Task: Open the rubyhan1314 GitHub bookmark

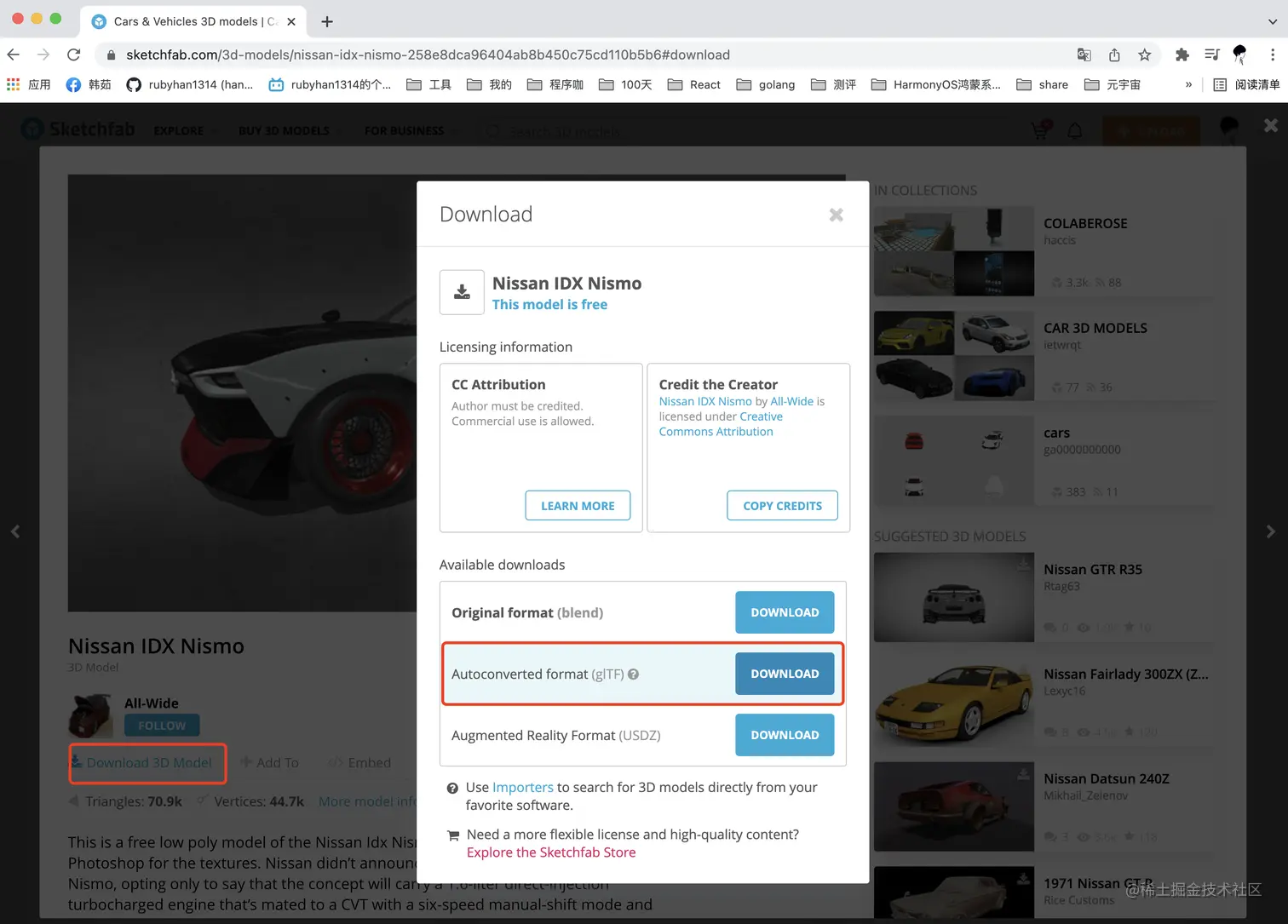Action: click(x=189, y=84)
